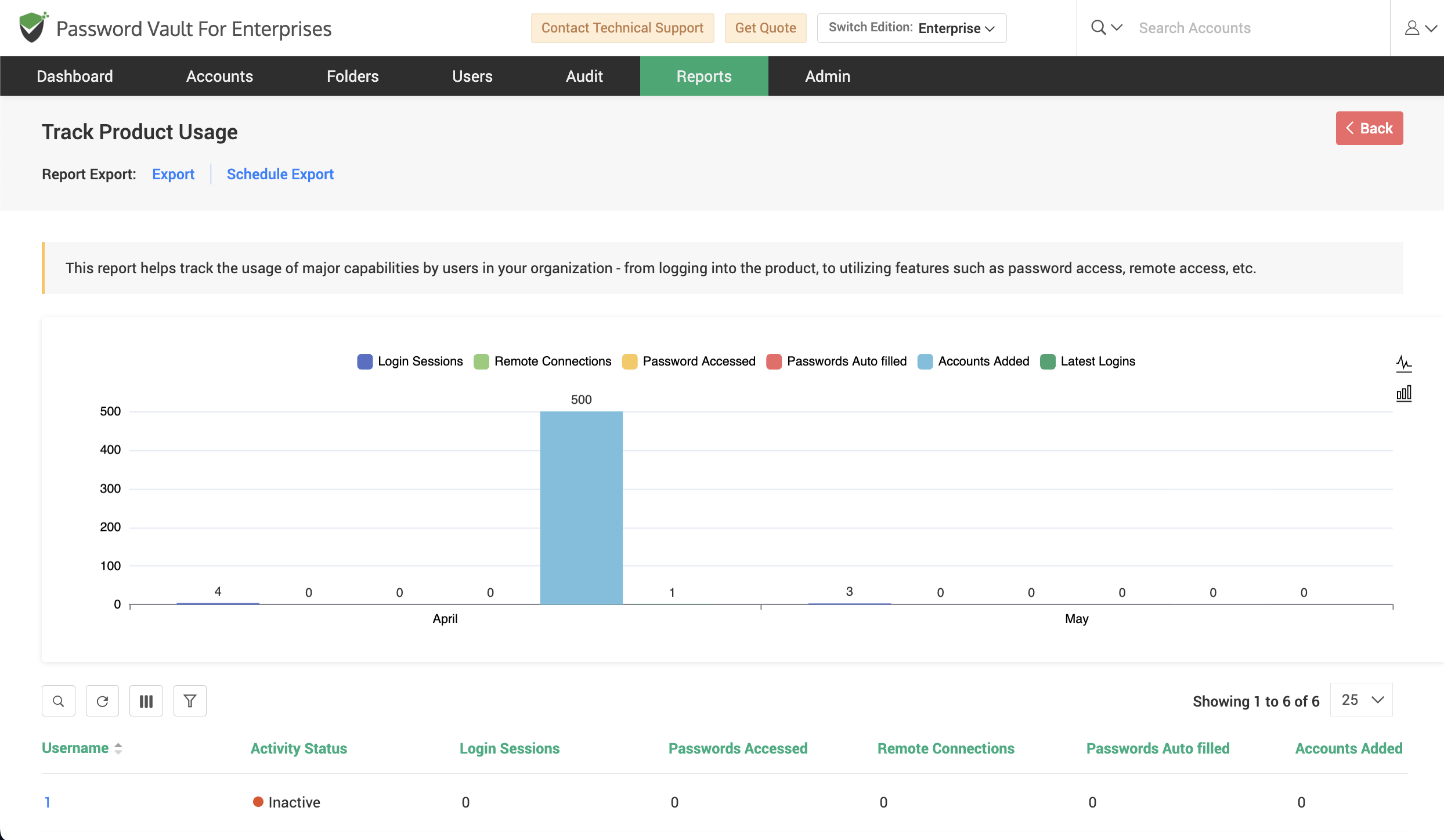Click the Showing 1 to 6 of 6 text
This screenshot has height=840, width=1444.
tap(1256, 701)
